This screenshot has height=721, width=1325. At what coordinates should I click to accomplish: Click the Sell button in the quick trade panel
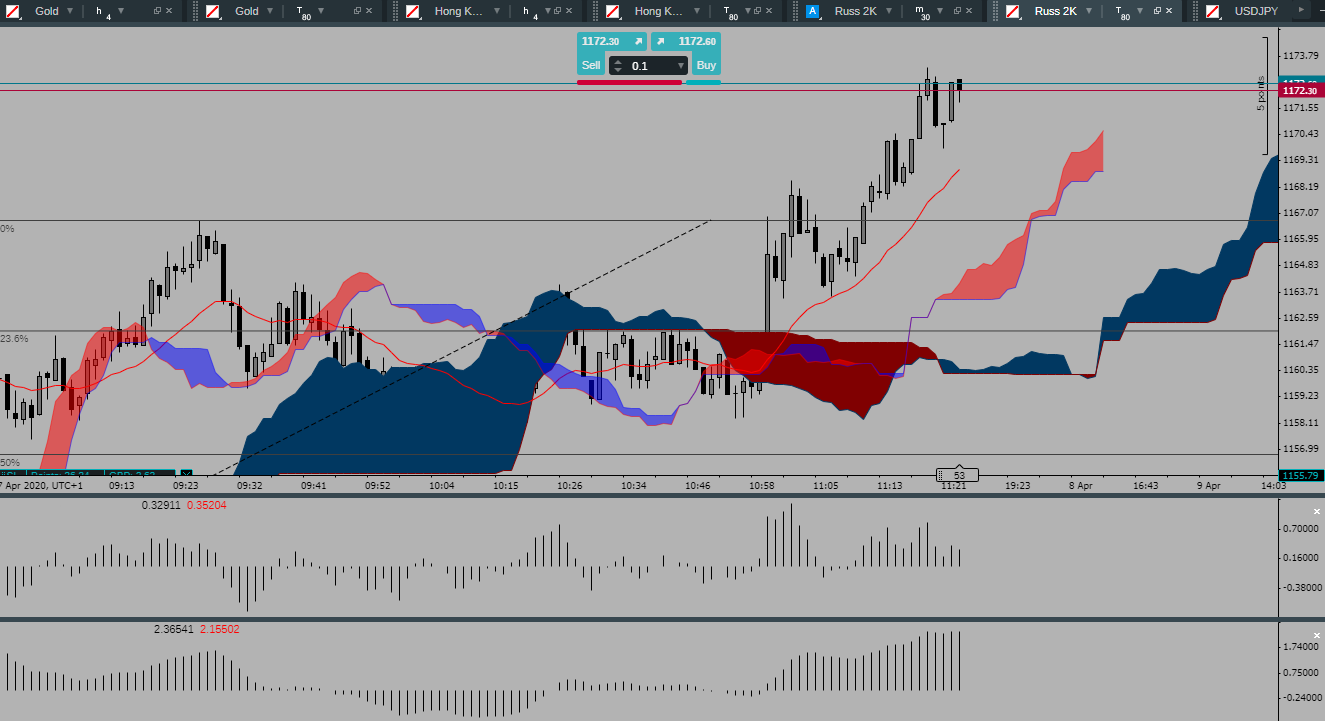pos(591,65)
